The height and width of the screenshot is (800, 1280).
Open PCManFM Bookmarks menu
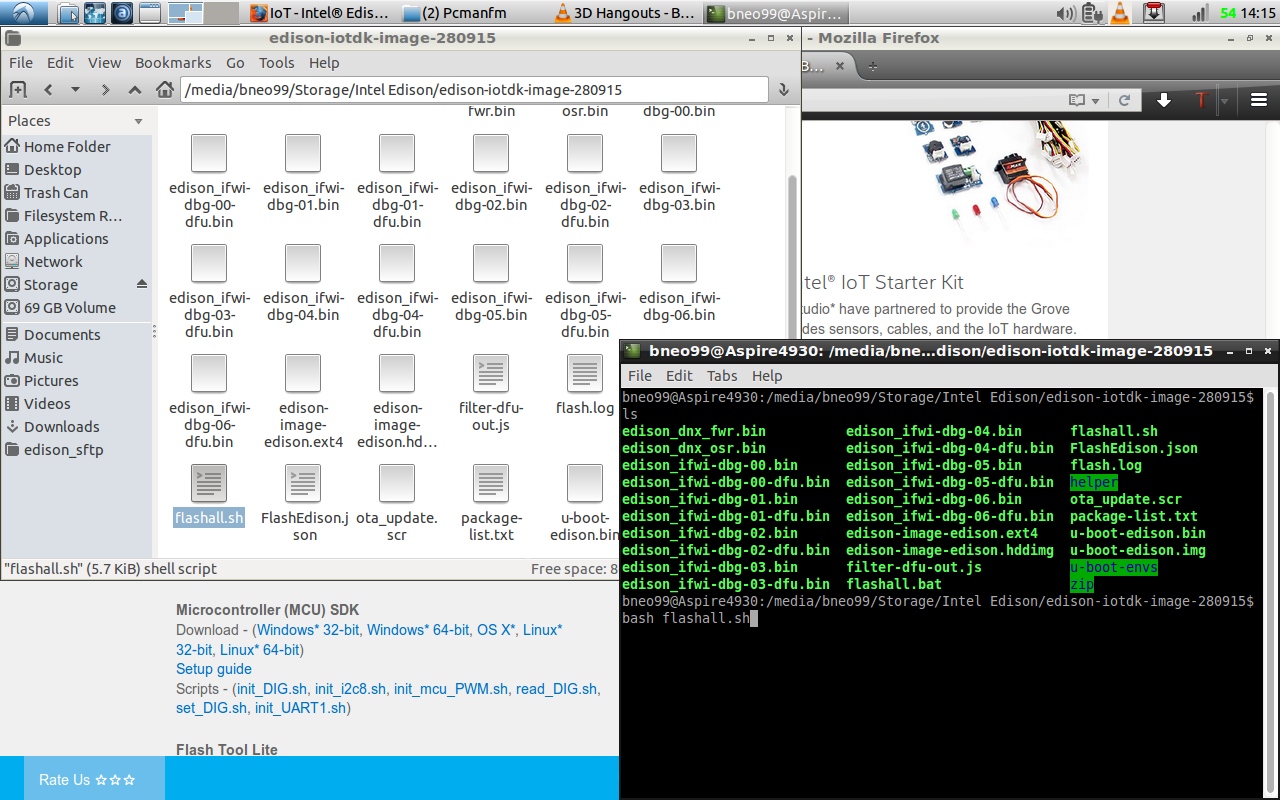coord(173,62)
